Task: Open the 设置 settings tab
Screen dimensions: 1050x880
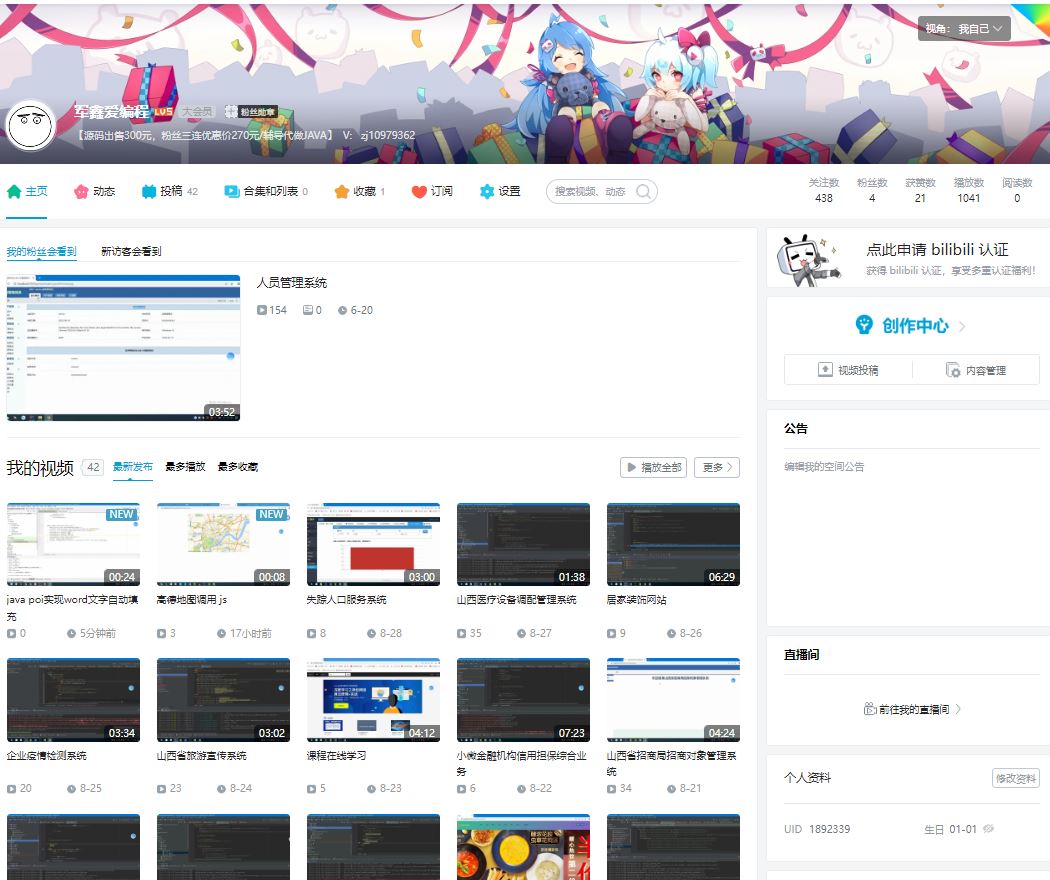Action: tap(500, 192)
